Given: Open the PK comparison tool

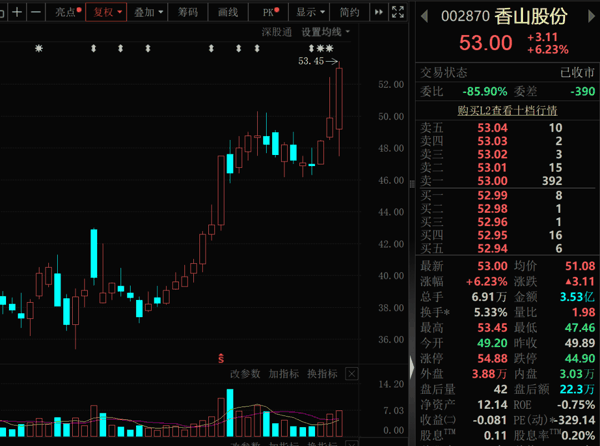Looking at the screenshot, I should tap(271, 12).
